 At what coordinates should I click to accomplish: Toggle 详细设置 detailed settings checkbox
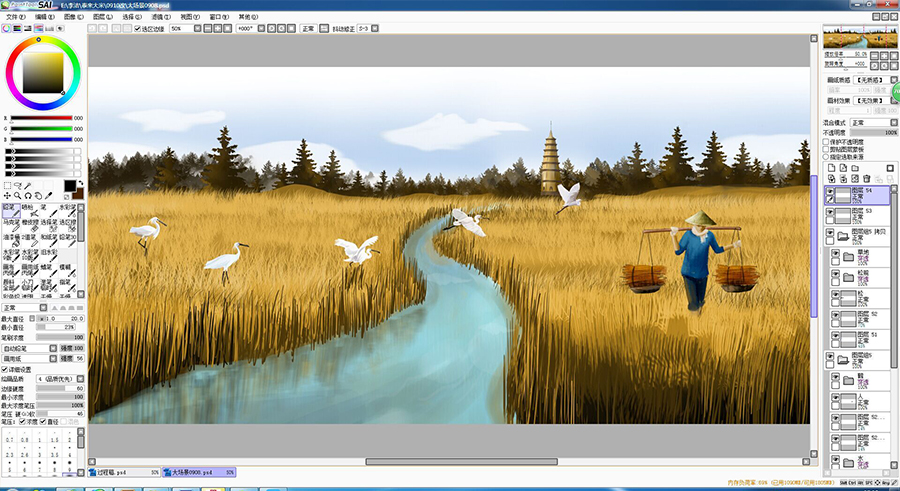(x=5, y=369)
